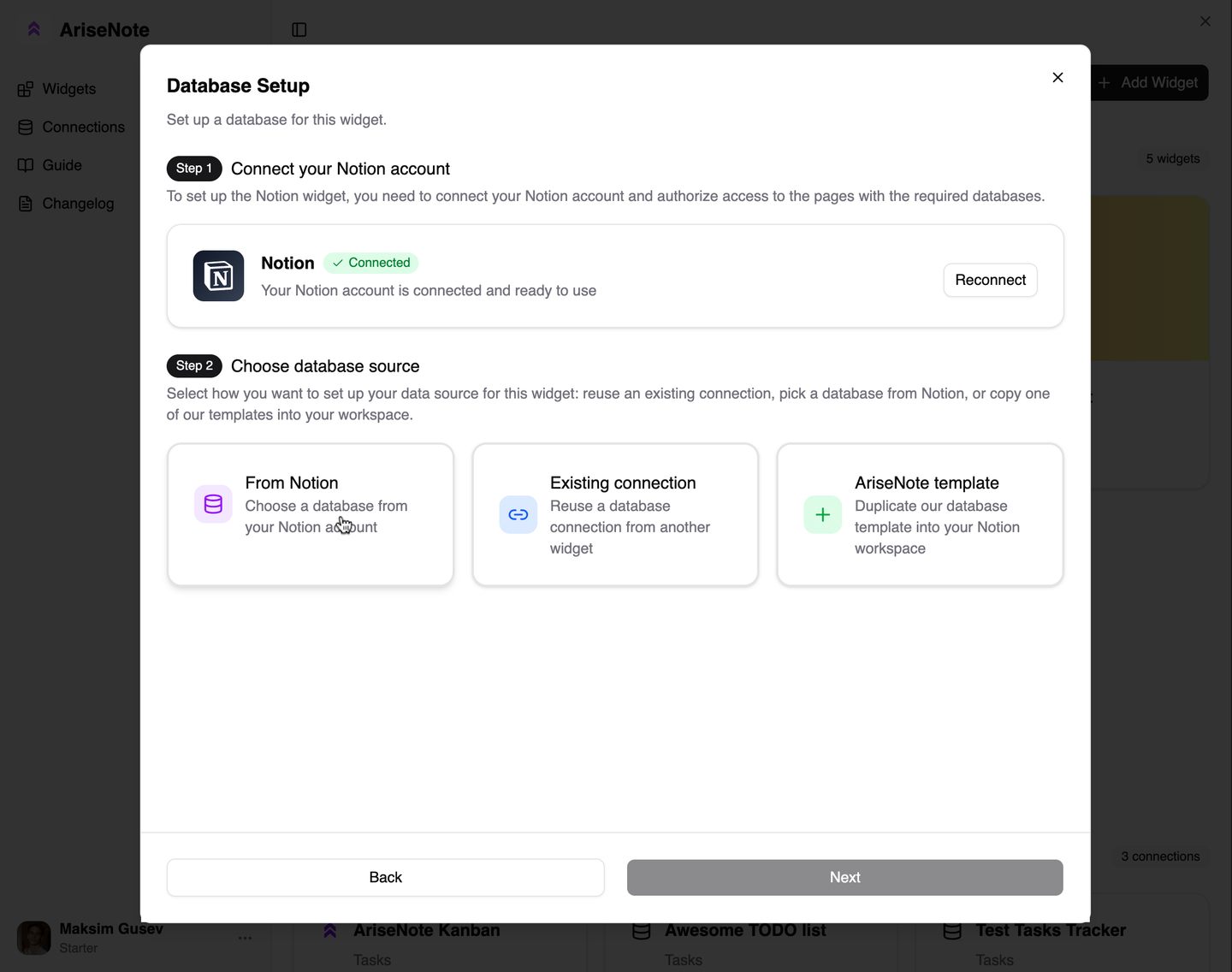
Task: Click the purple database icon in From Notion
Action: [213, 504]
